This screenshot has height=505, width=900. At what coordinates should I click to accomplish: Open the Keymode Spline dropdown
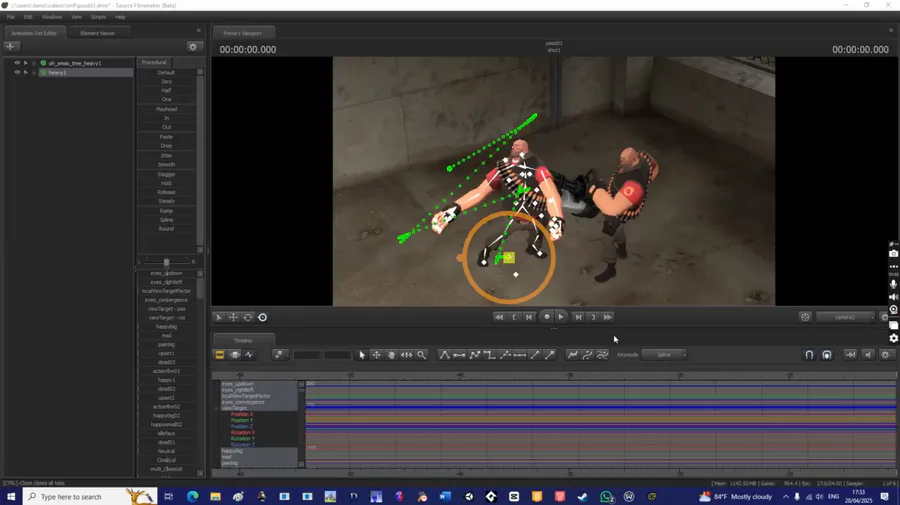pos(664,355)
